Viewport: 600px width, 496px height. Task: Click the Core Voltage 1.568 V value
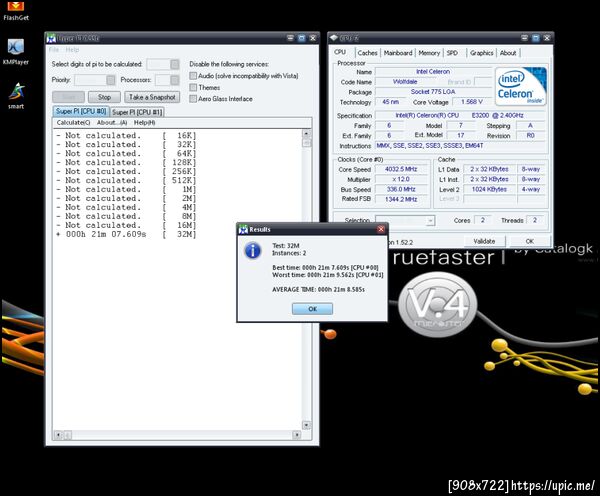click(x=471, y=102)
